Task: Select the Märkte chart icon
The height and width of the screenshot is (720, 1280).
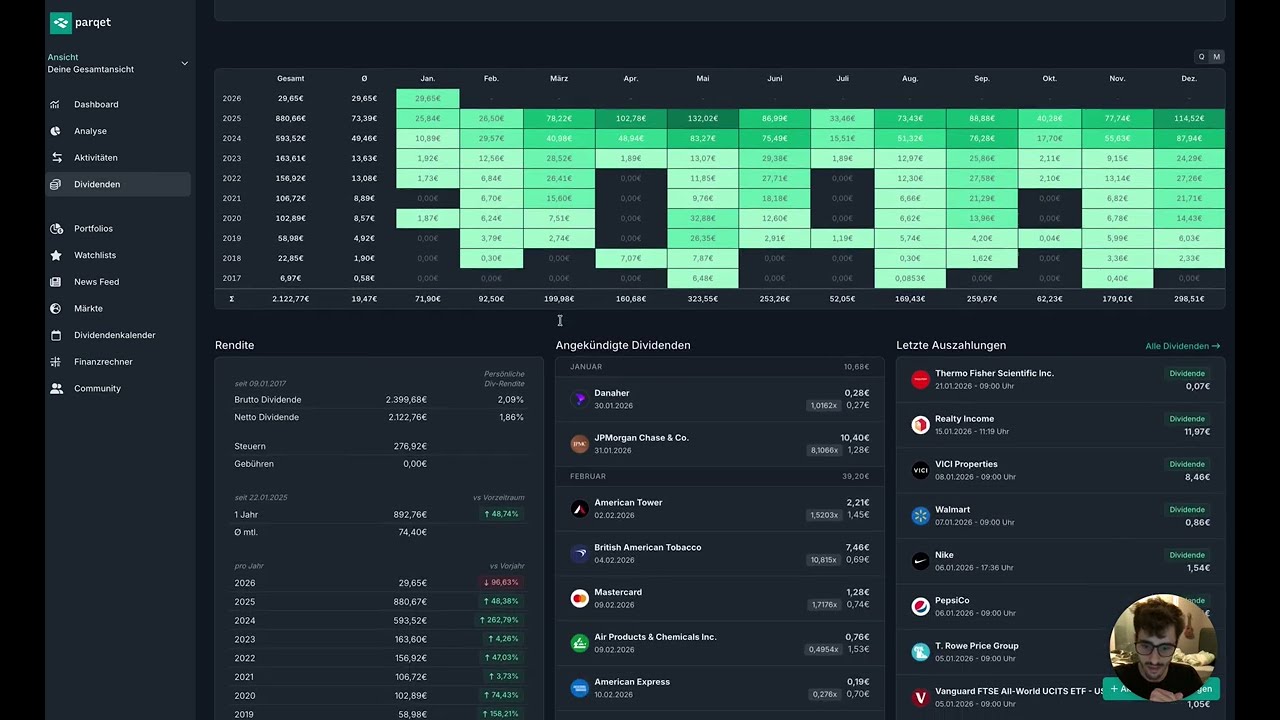Action: click(56, 308)
